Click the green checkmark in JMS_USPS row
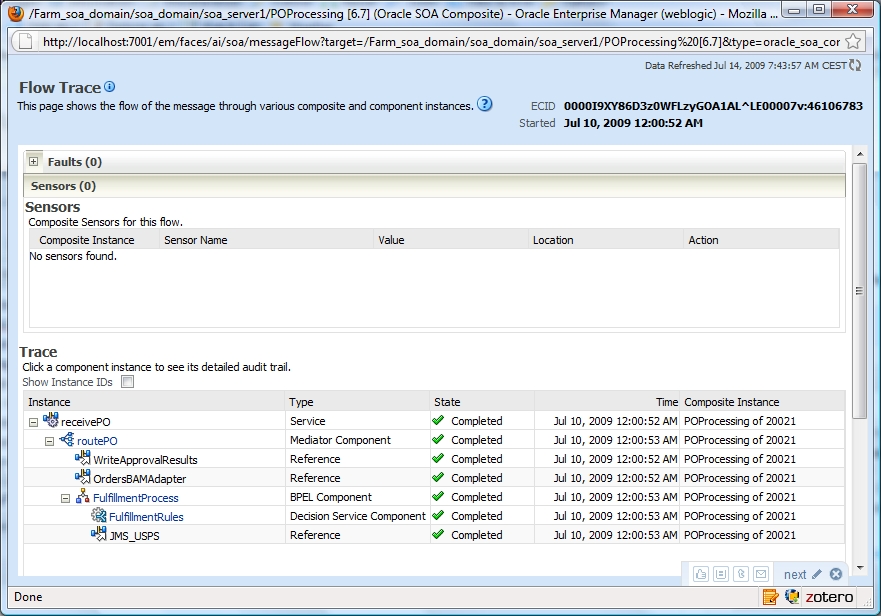 click(x=438, y=534)
